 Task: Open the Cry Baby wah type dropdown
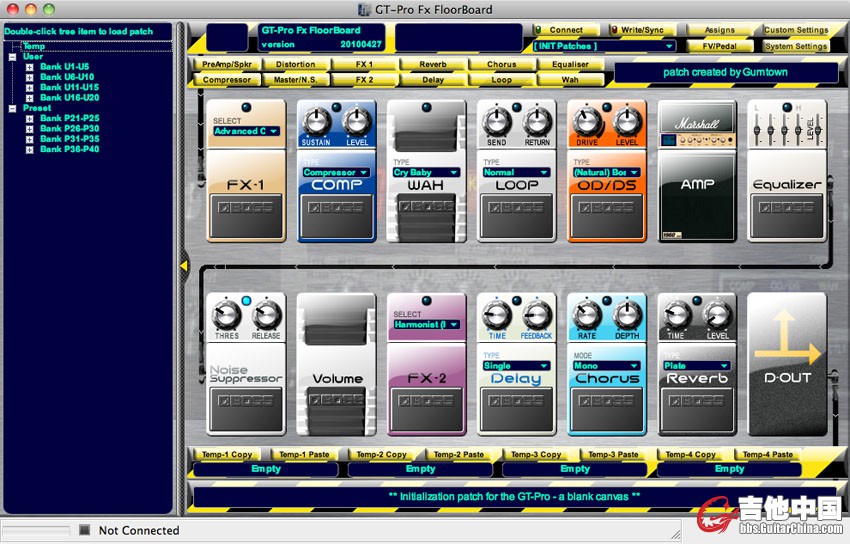tap(426, 172)
